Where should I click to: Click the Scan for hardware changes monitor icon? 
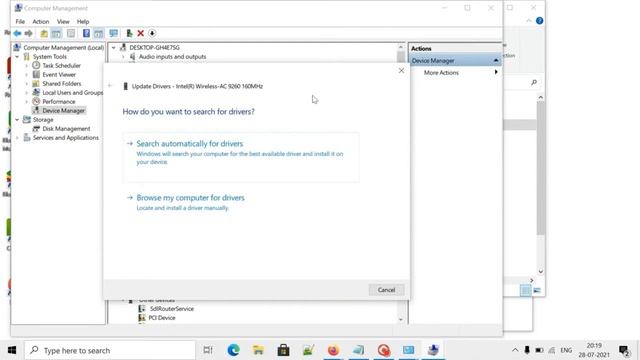click(113, 33)
